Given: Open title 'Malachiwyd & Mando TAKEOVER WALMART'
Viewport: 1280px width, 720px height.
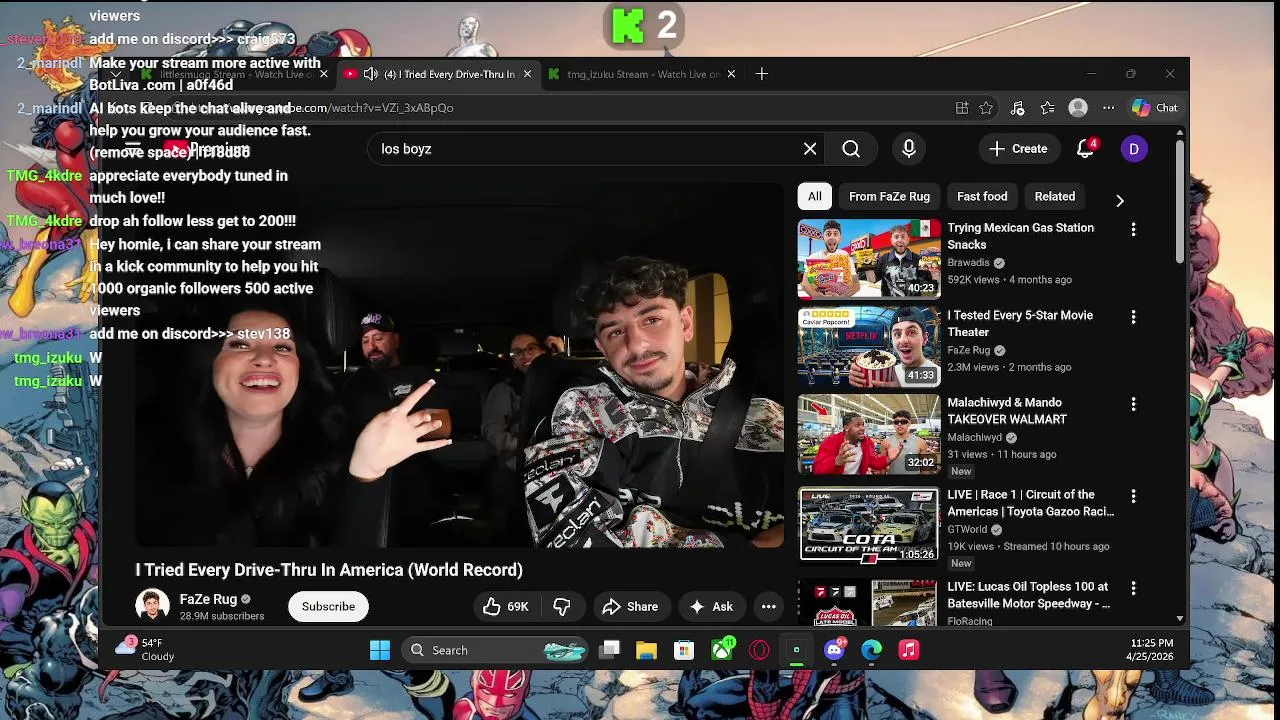Looking at the screenshot, I should [1007, 411].
